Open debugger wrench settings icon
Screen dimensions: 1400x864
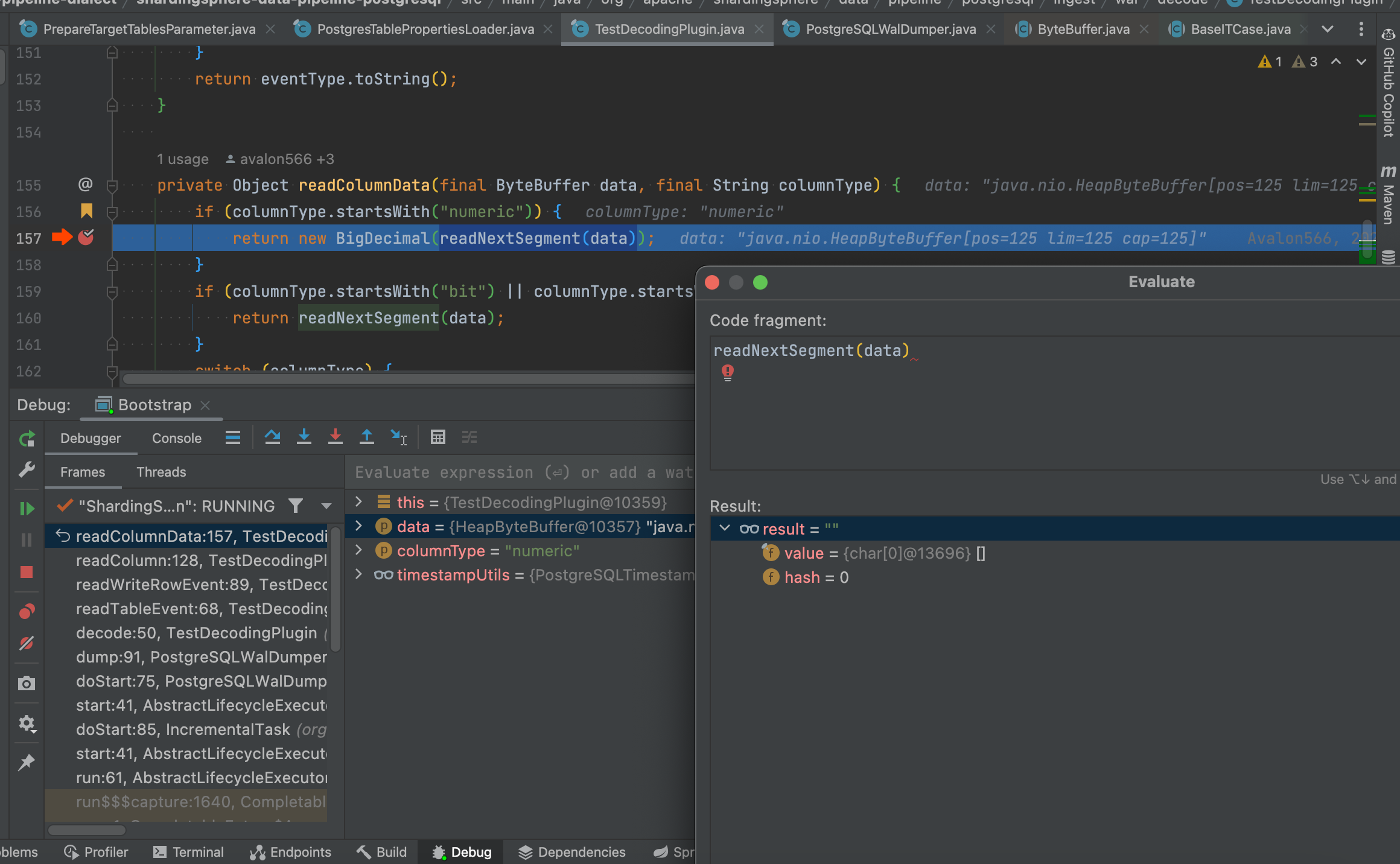[x=27, y=470]
